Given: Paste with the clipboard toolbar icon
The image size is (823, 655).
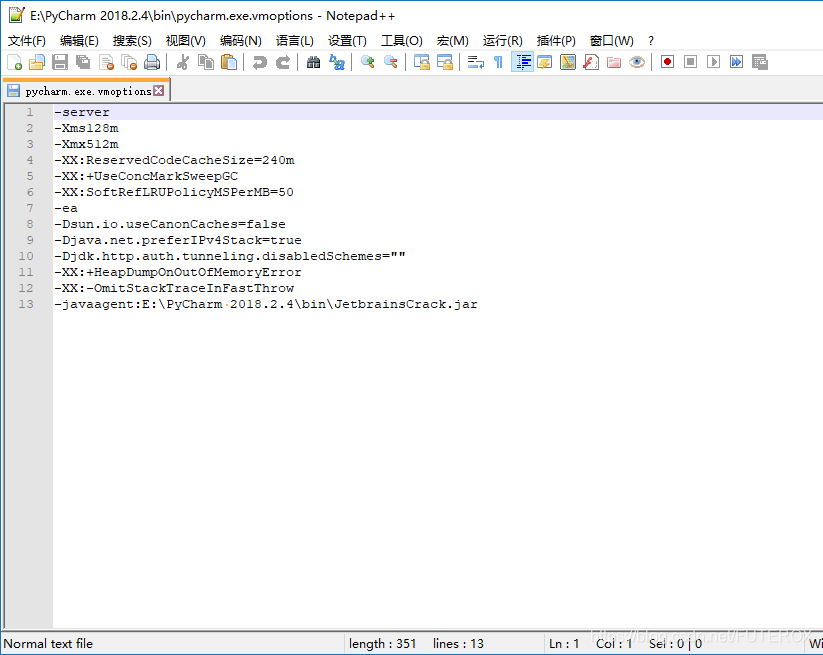Looking at the screenshot, I should 229,62.
